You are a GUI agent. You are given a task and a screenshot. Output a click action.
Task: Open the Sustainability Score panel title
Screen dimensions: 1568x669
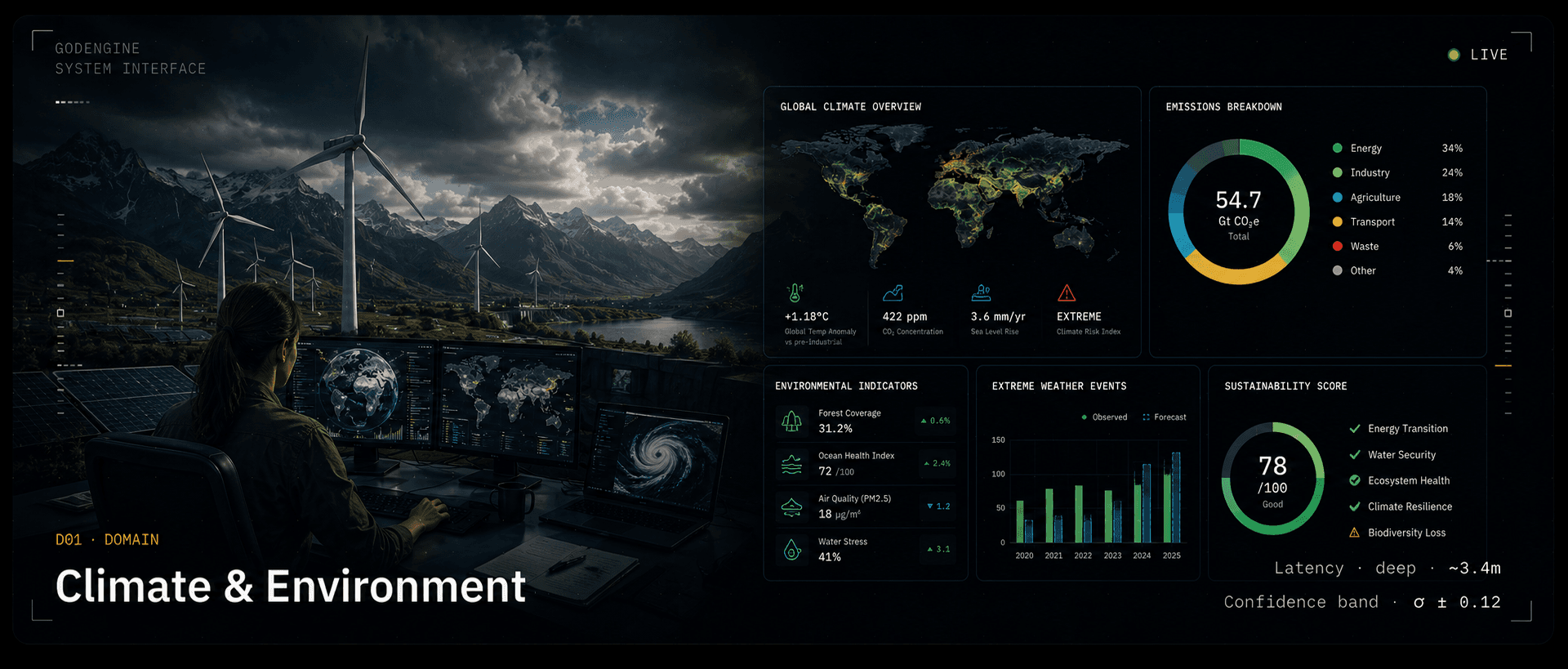(1285, 386)
